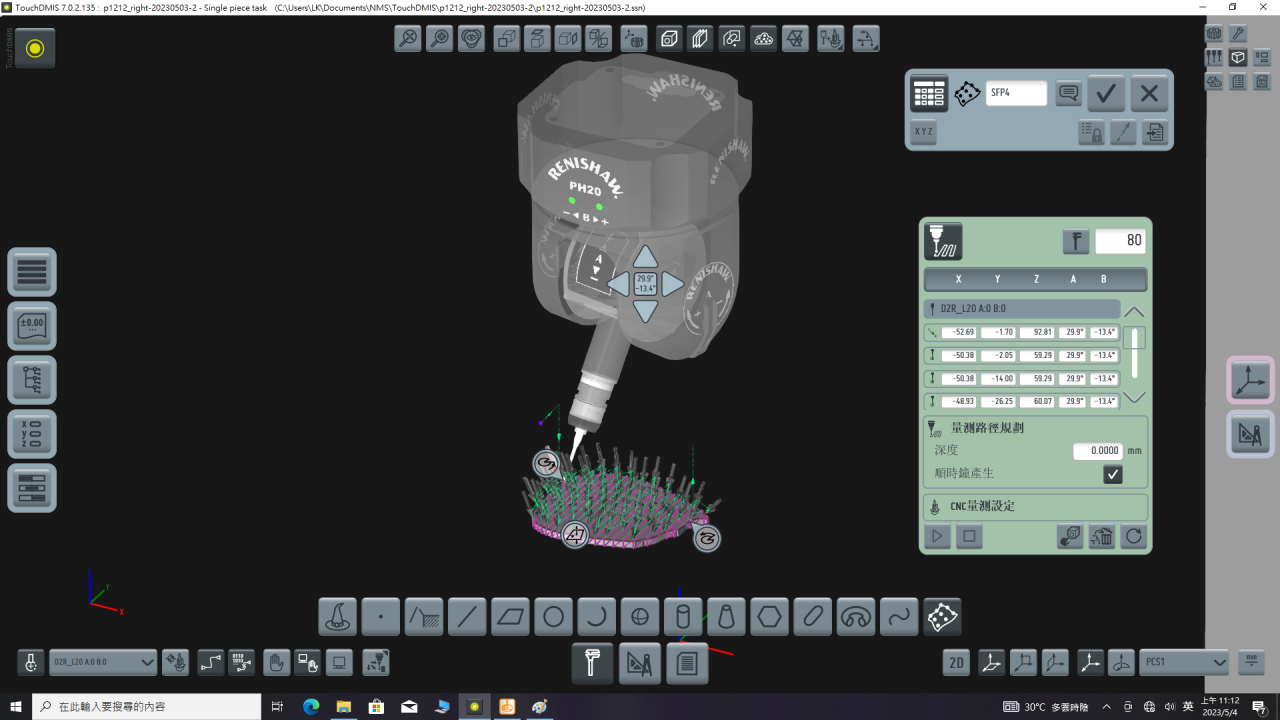Select the side view cube icon
1280x720 pixels.
pyautogui.click(x=567, y=39)
